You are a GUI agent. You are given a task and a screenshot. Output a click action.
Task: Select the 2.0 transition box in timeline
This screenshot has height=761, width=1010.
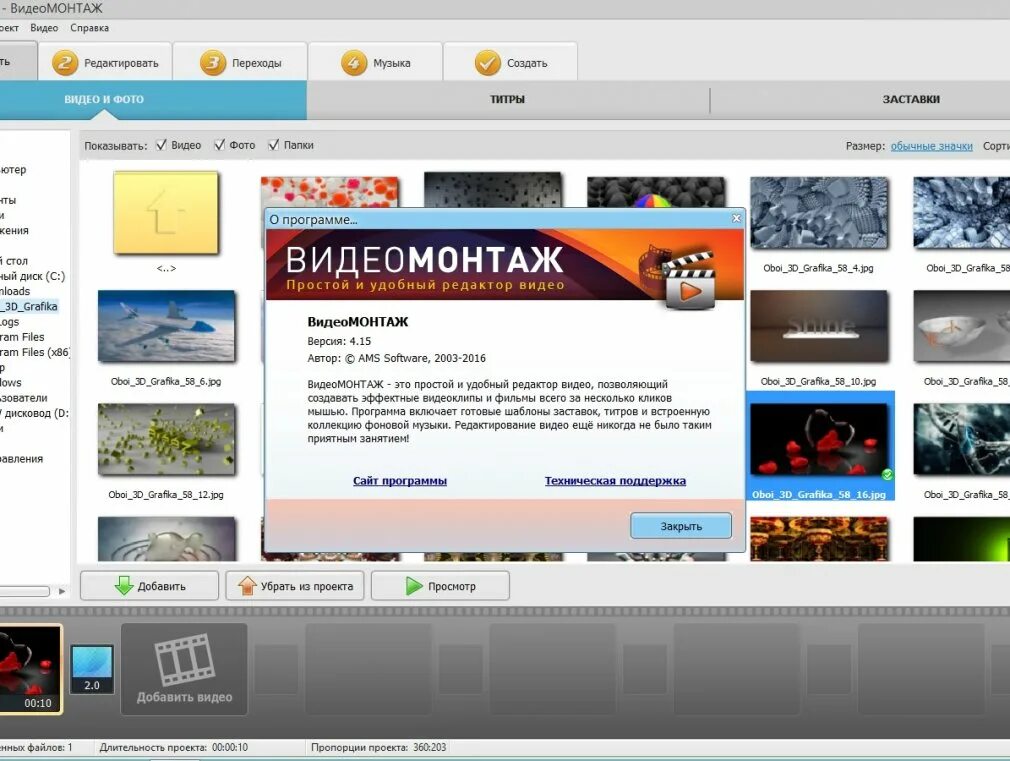[x=92, y=669]
